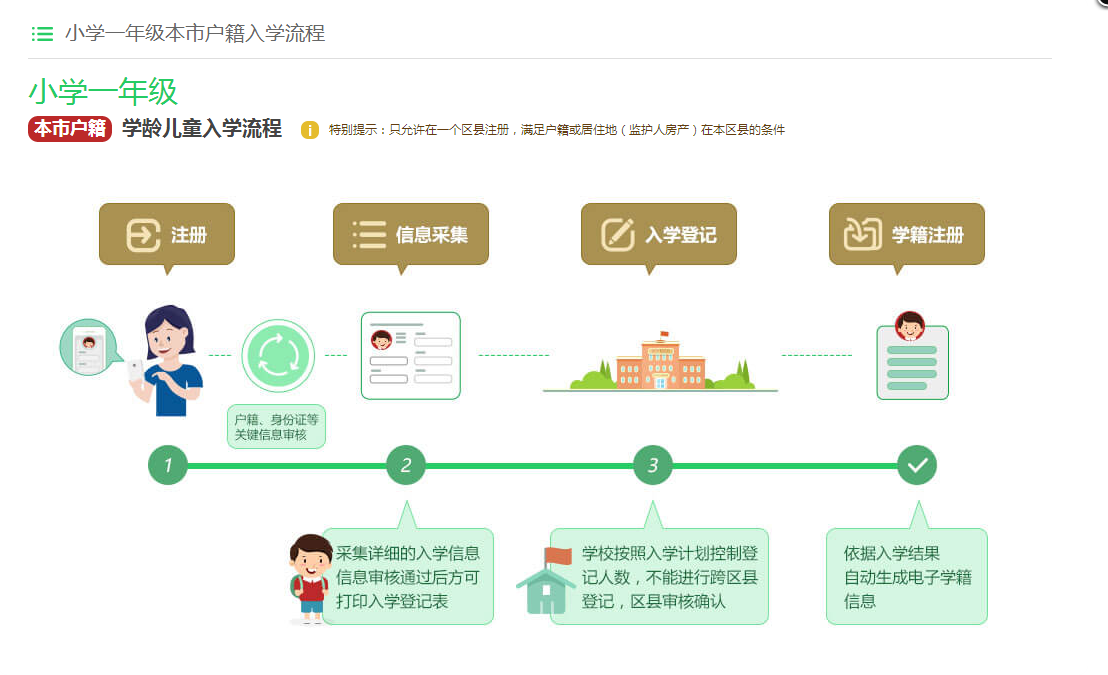
Task: Select the 学籍注册 step badge
Action: pos(906,235)
